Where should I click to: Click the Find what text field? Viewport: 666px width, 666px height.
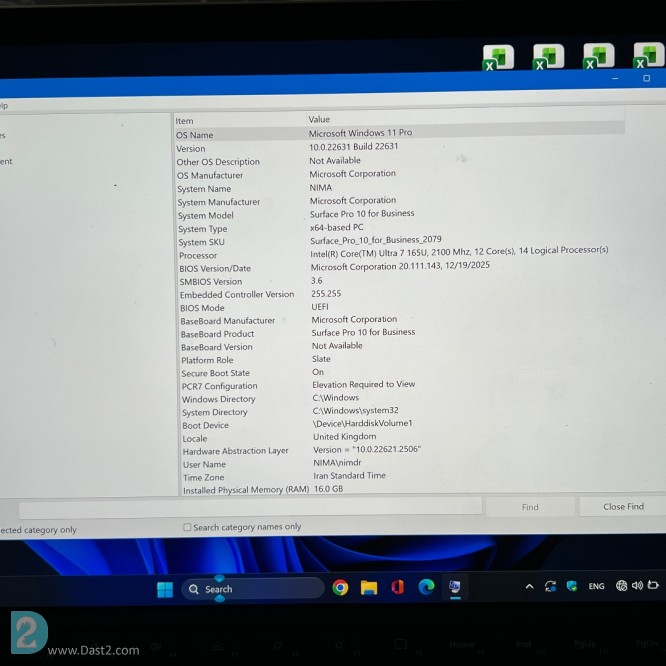[x=250, y=508]
